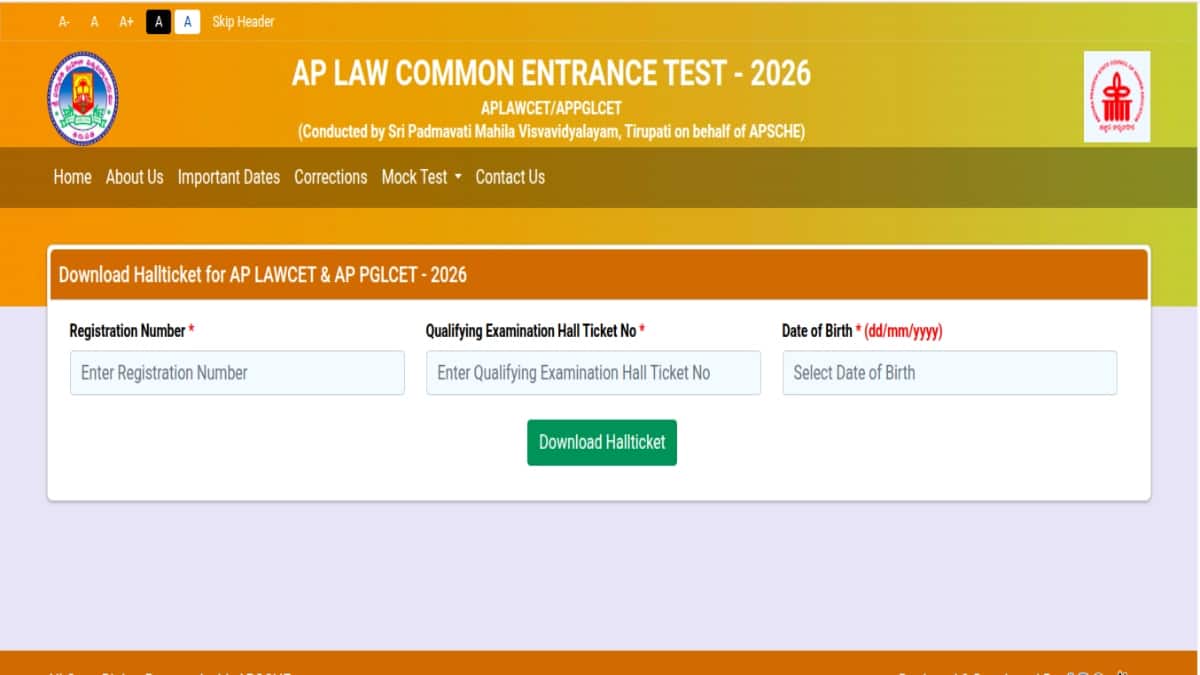
Task: Switch to white standard contrast theme
Action: tap(187, 22)
